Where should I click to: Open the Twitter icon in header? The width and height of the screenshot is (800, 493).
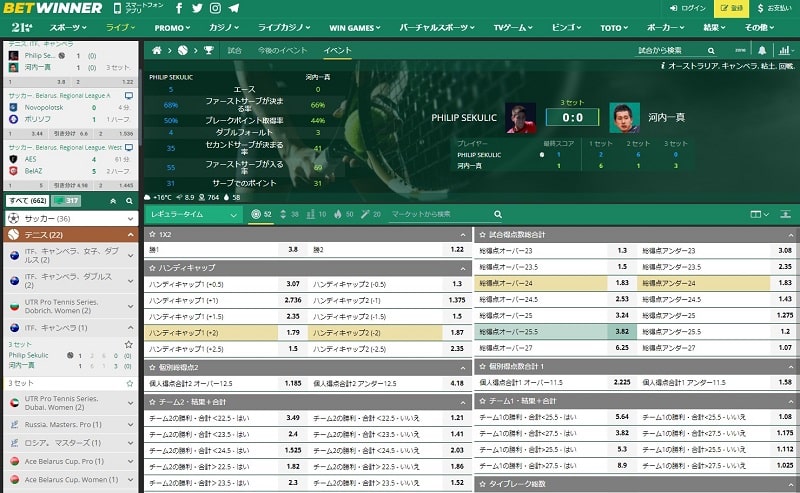point(197,8)
